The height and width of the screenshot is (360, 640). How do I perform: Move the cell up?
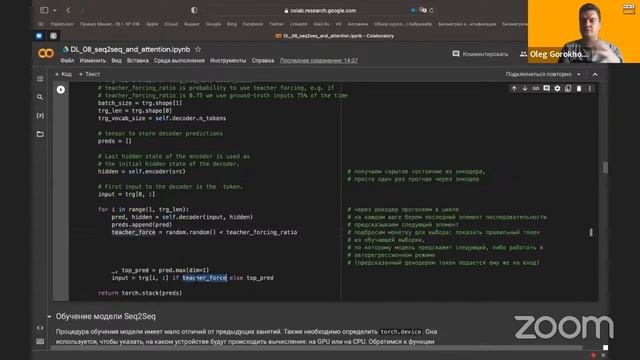point(514,89)
